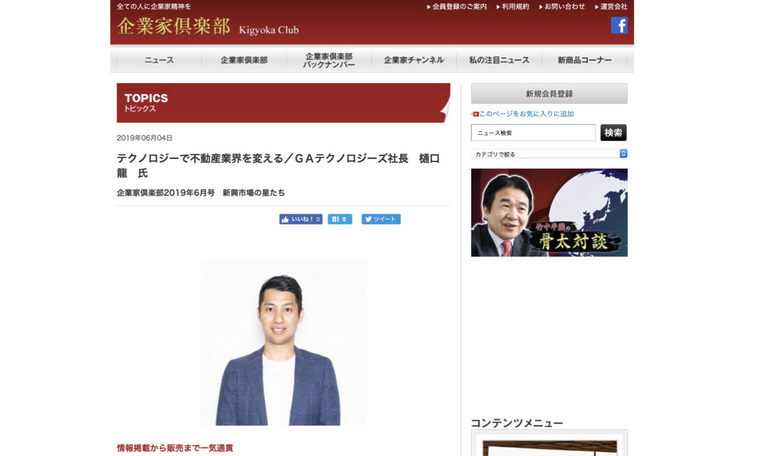Go to 企業家倶楽部バックナンバー tab

(329, 60)
